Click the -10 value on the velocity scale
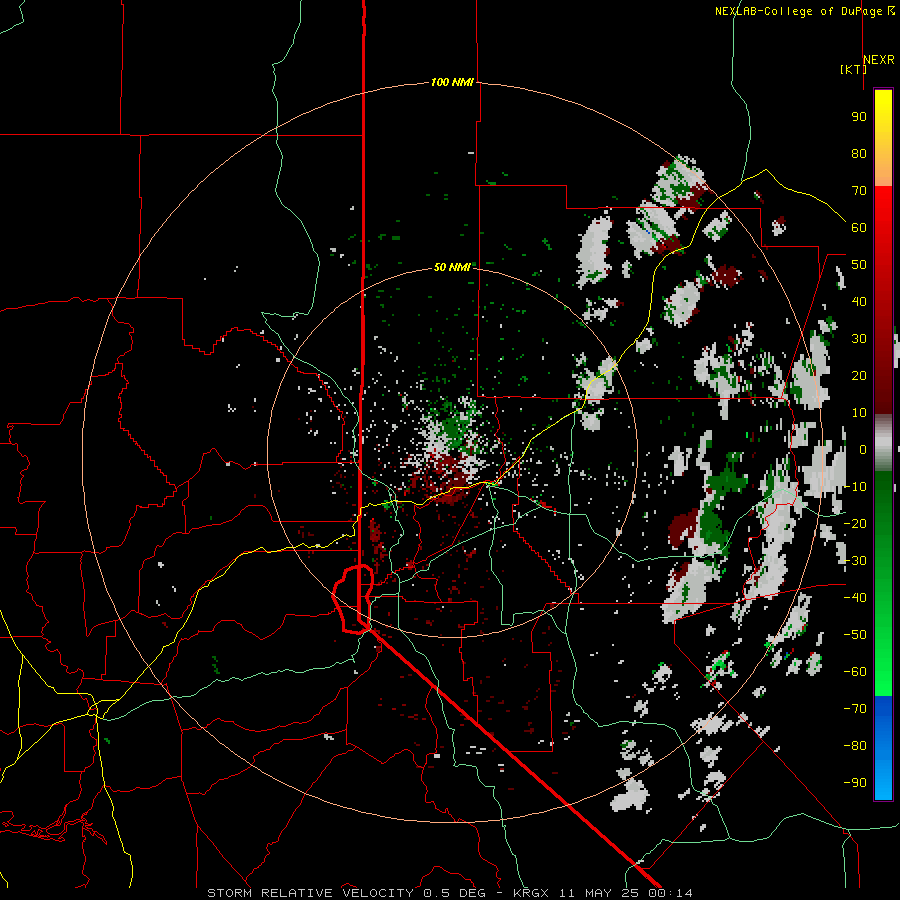The width and height of the screenshot is (900, 900). pyautogui.click(x=855, y=487)
